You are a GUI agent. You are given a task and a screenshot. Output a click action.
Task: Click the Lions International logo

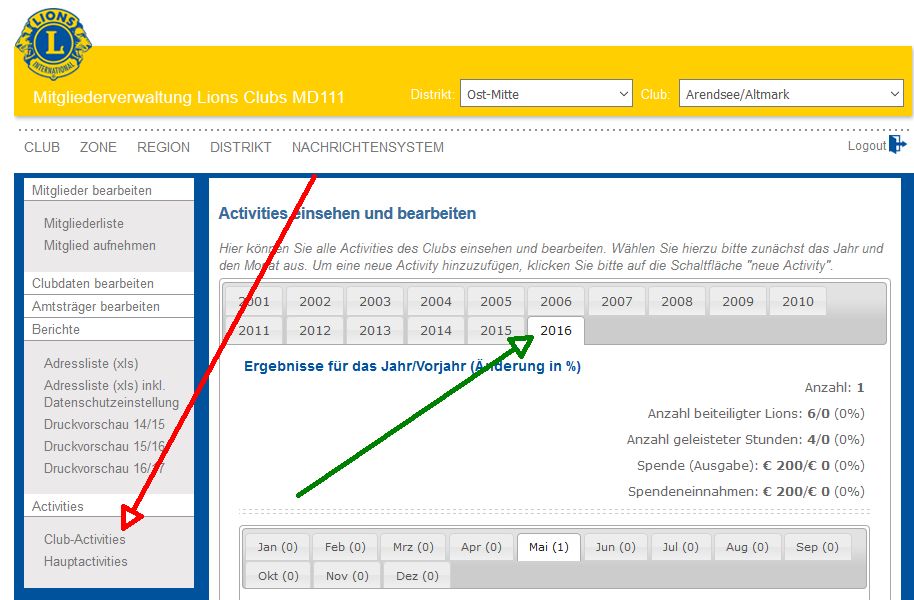click(x=54, y=44)
